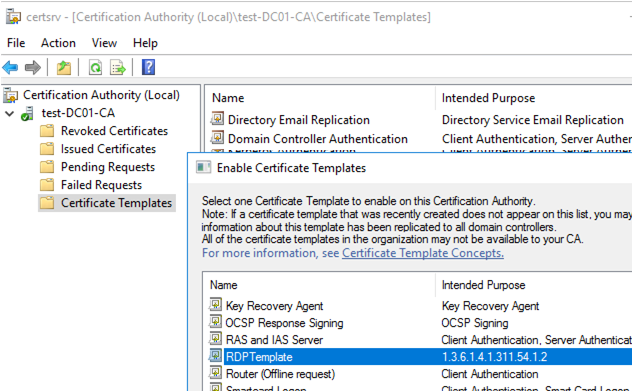
Task: Open the Certificate Template Concepts link
Action: point(423,253)
